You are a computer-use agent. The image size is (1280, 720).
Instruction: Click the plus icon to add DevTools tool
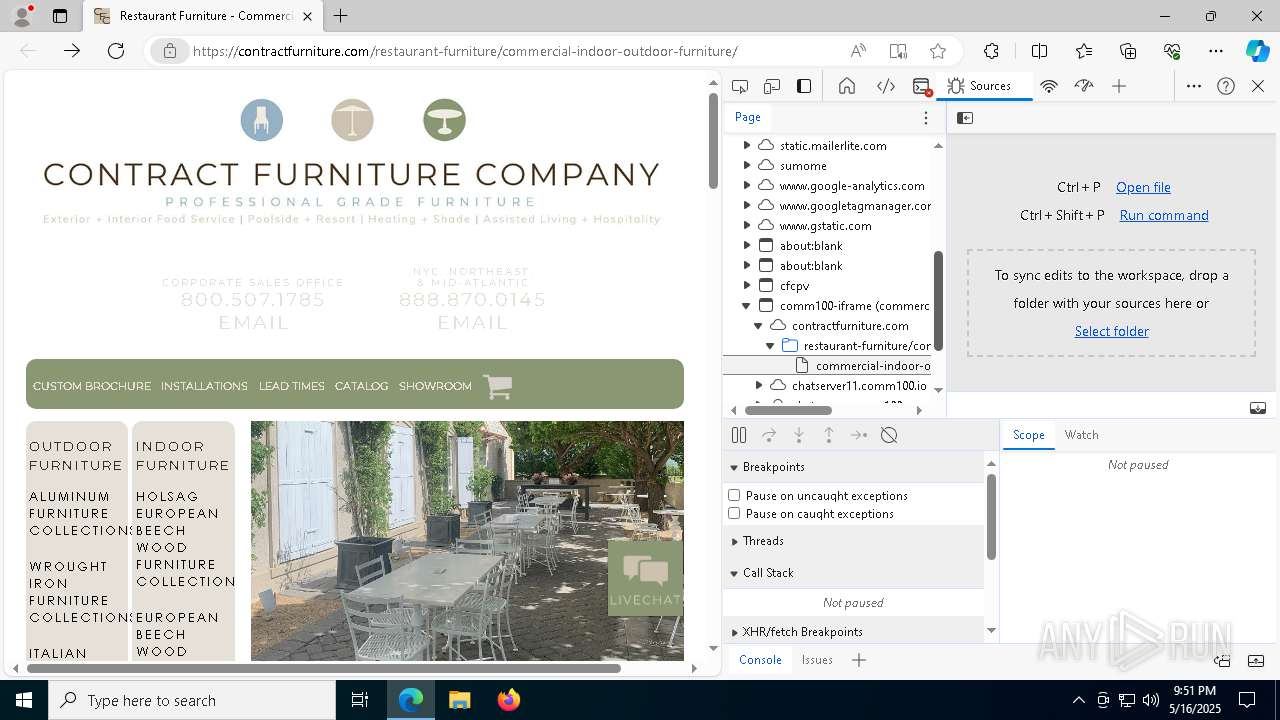coord(1119,86)
